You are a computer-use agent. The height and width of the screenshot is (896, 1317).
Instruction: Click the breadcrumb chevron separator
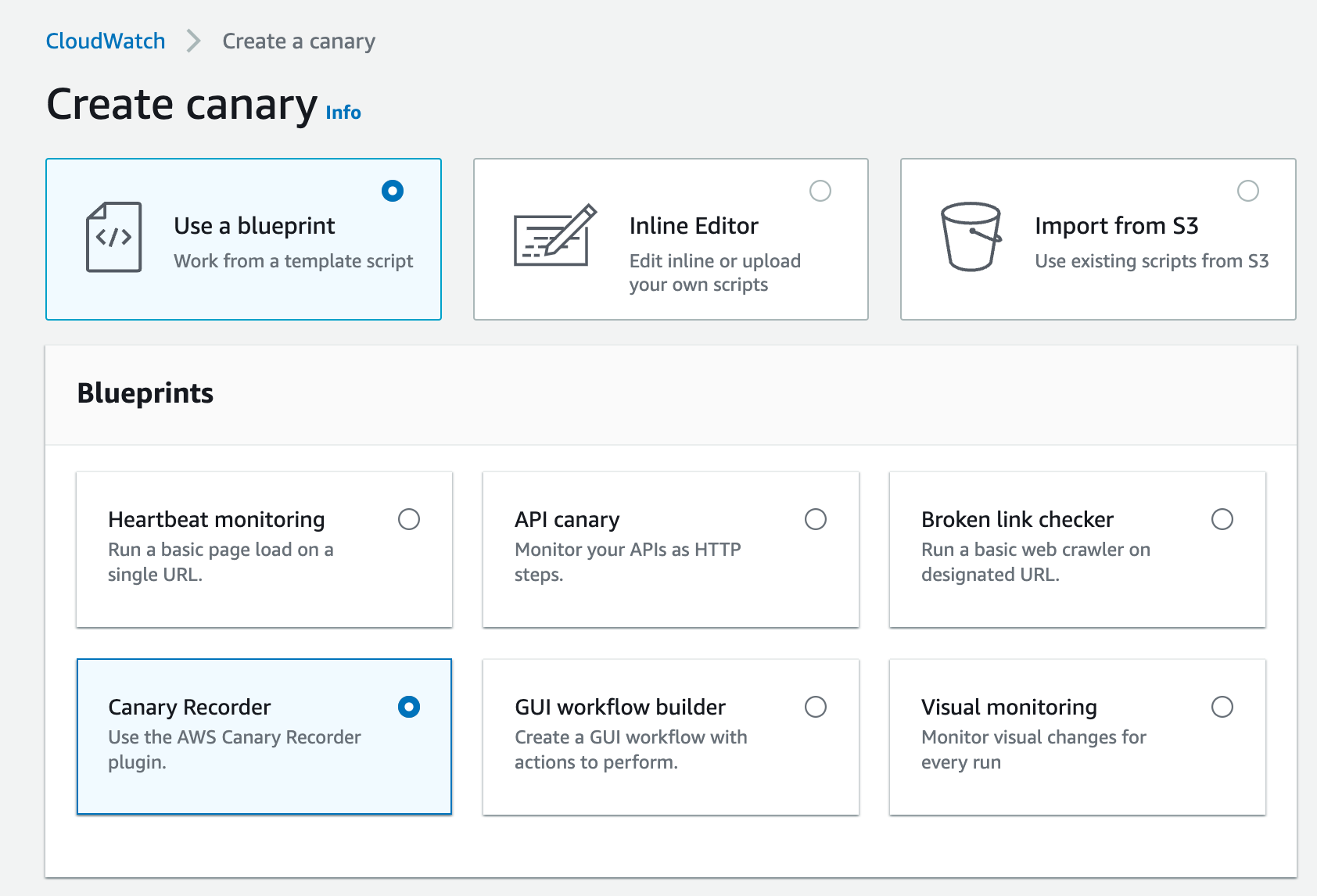click(193, 41)
